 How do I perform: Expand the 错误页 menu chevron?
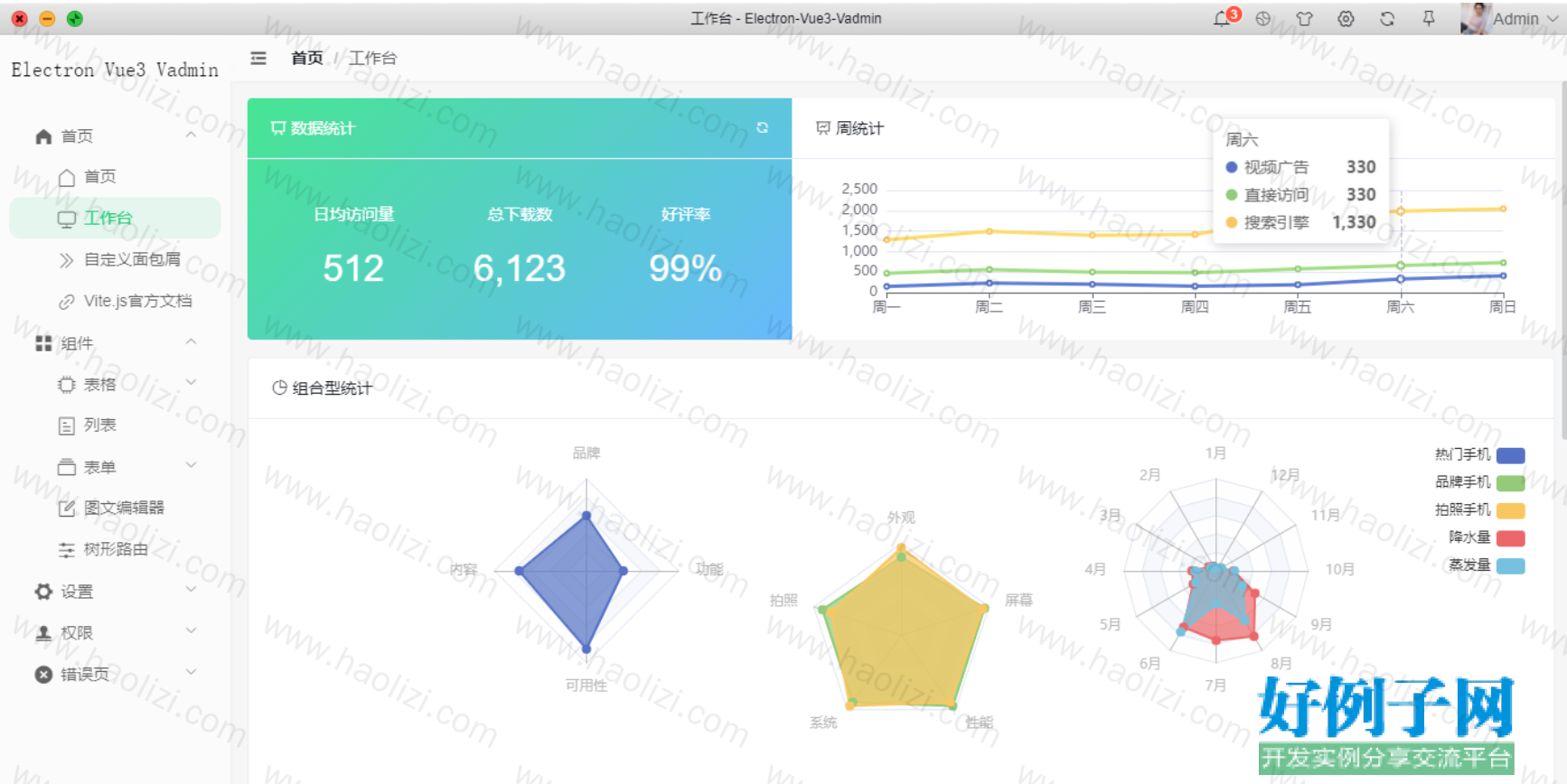191,673
